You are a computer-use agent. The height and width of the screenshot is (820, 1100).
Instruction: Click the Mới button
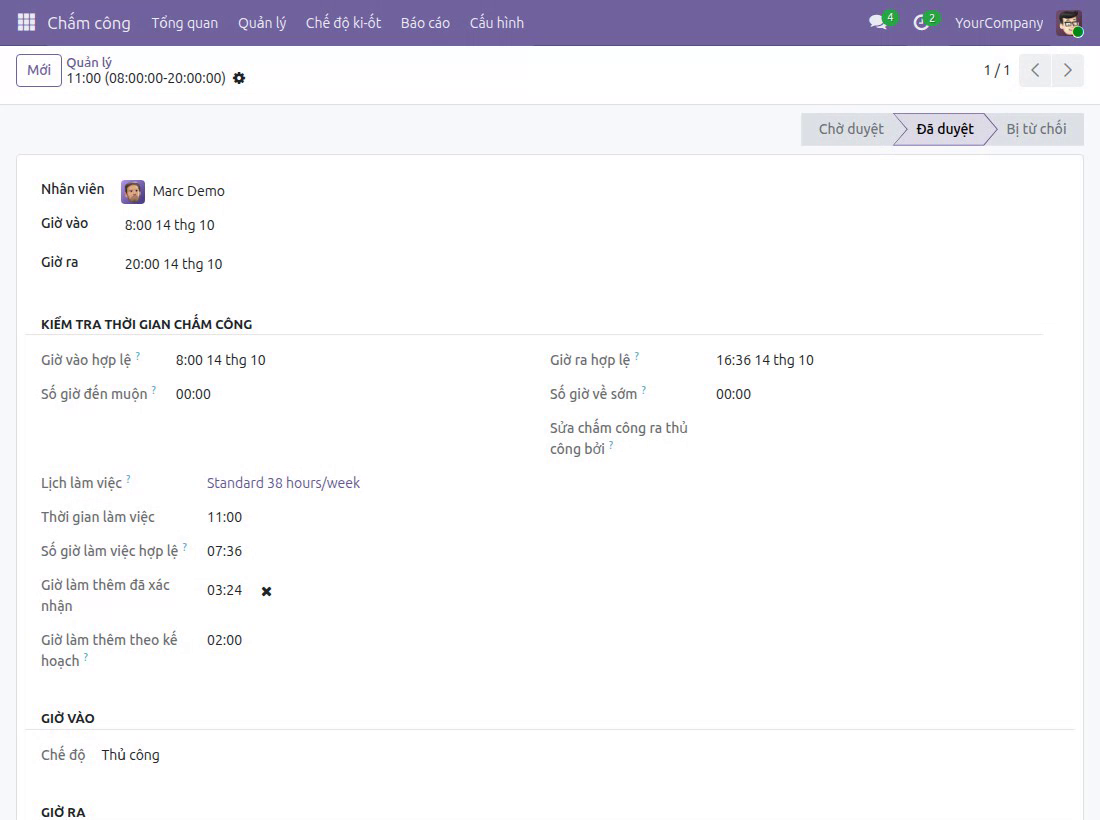point(39,70)
